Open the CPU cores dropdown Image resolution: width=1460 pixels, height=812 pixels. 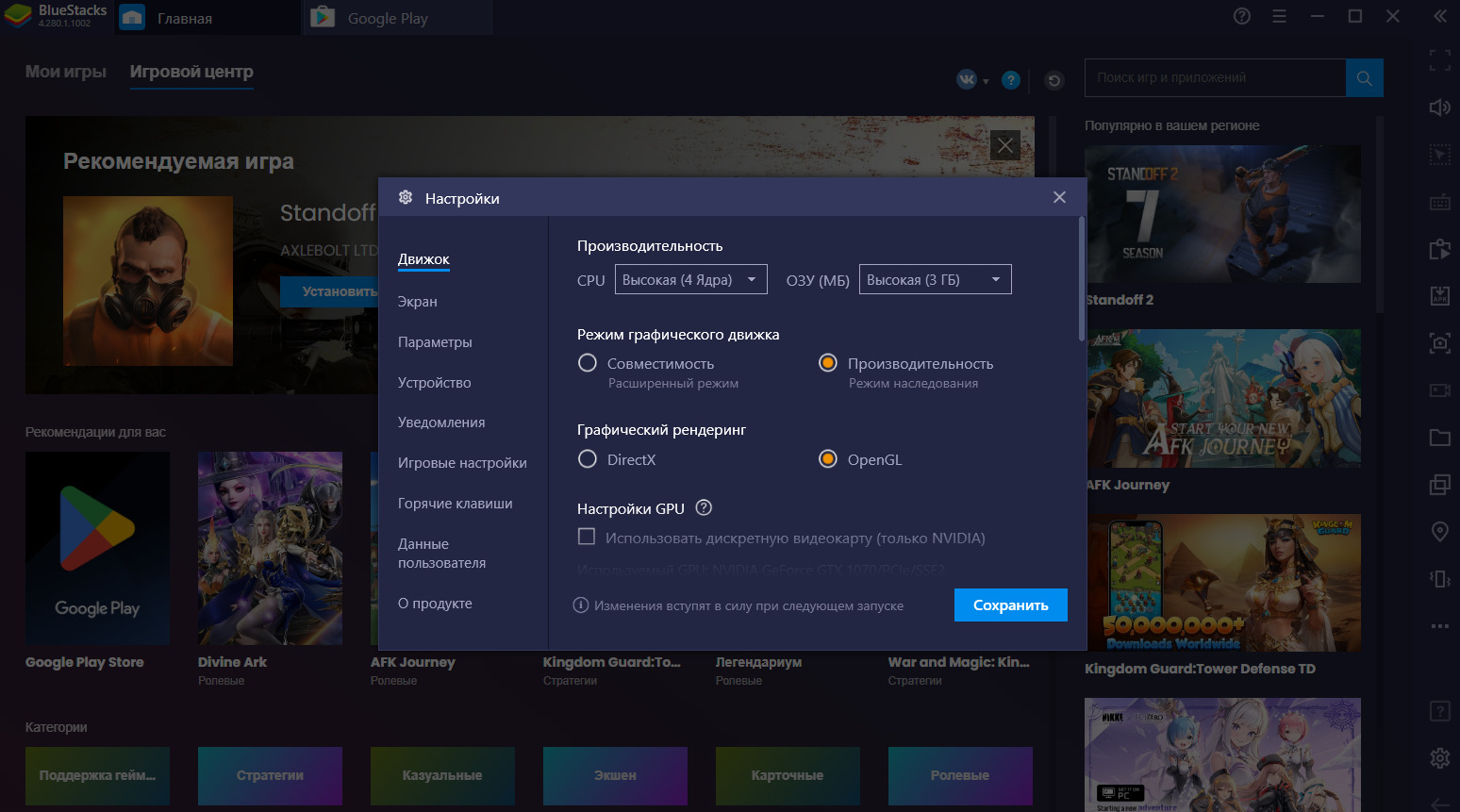(691, 279)
